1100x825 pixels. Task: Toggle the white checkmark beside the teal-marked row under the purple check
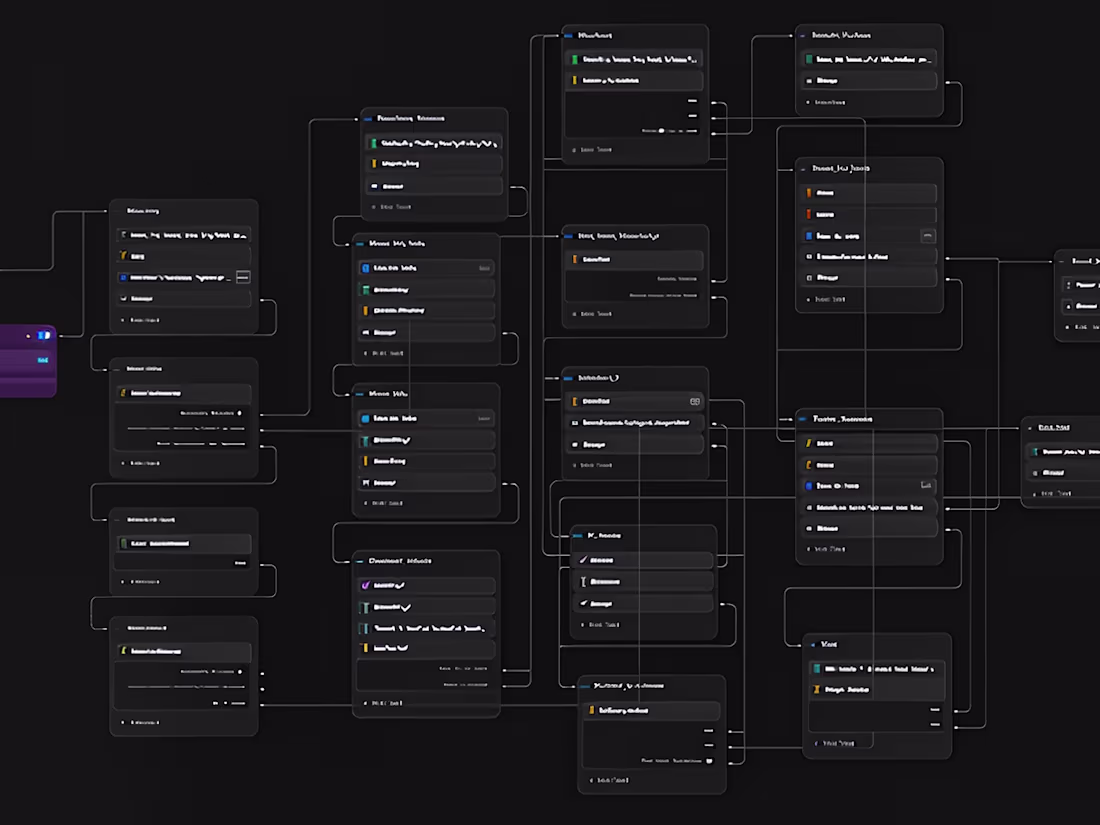pos(406,607)
